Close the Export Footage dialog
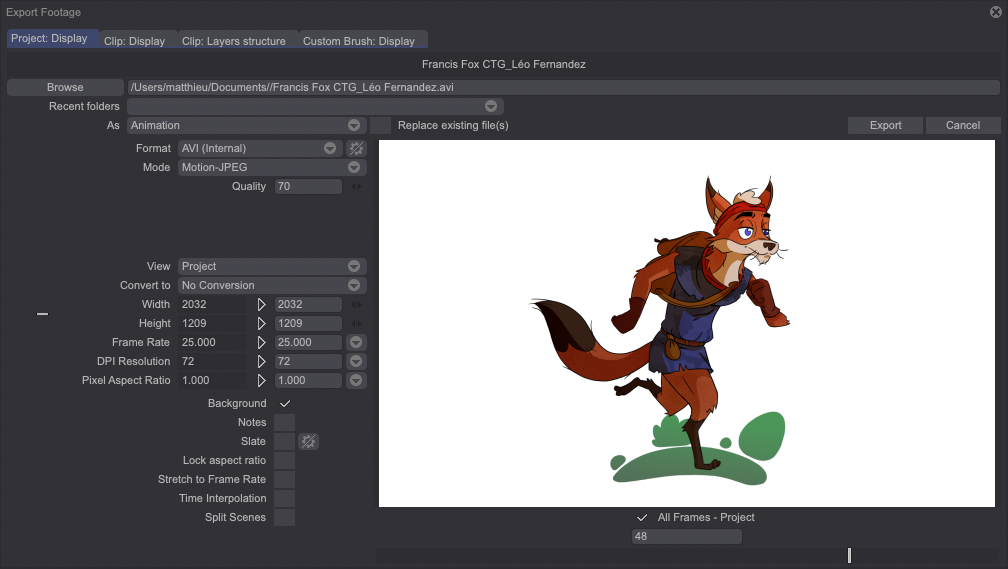 996,12
